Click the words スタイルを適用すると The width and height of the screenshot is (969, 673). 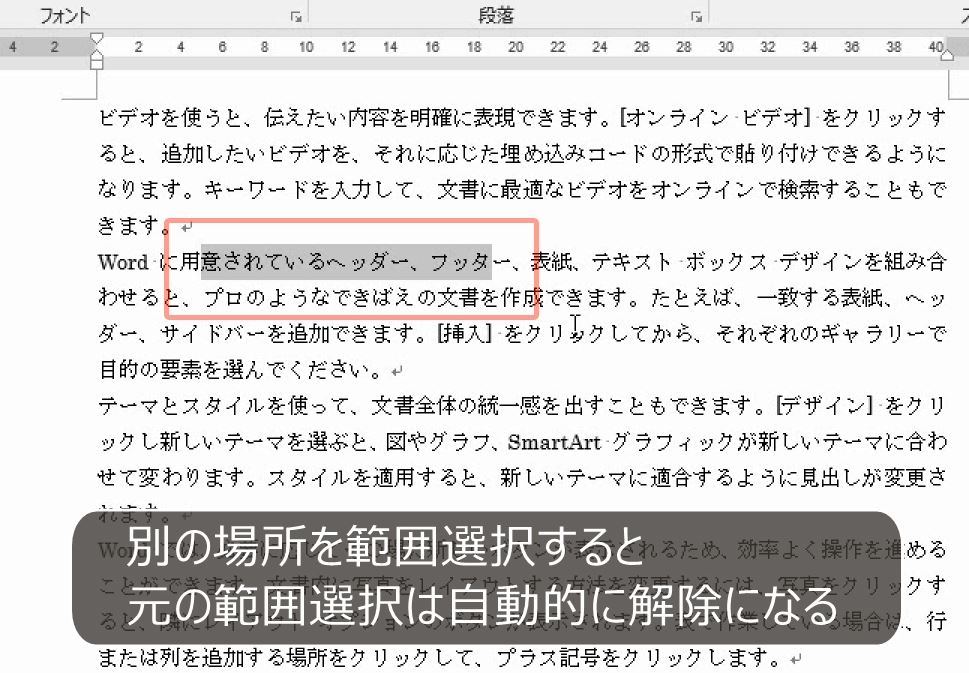[371, 477]
